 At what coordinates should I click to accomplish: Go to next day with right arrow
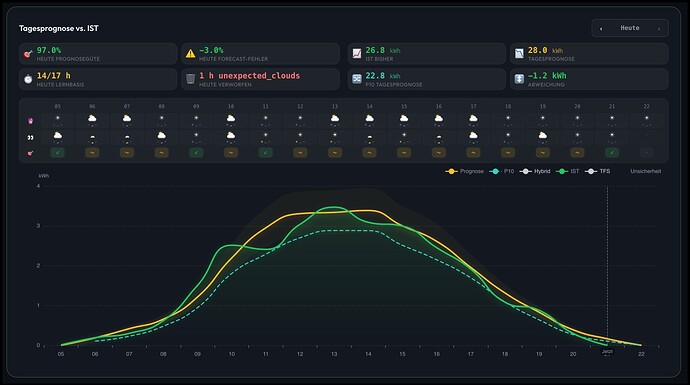(x=659, y=29)
